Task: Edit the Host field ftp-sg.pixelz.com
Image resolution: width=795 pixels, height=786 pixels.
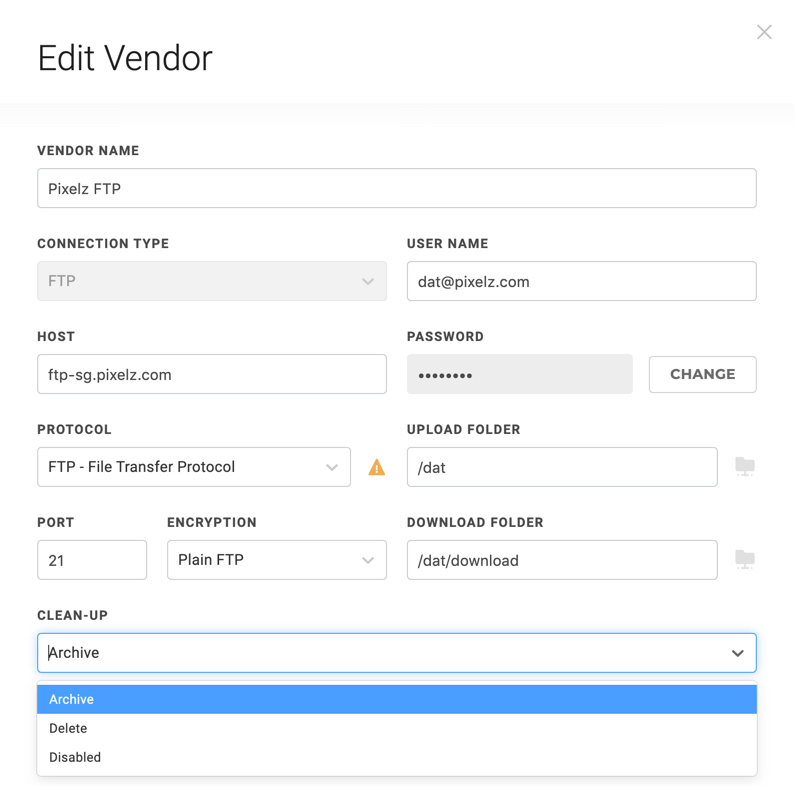Action: 211,374
